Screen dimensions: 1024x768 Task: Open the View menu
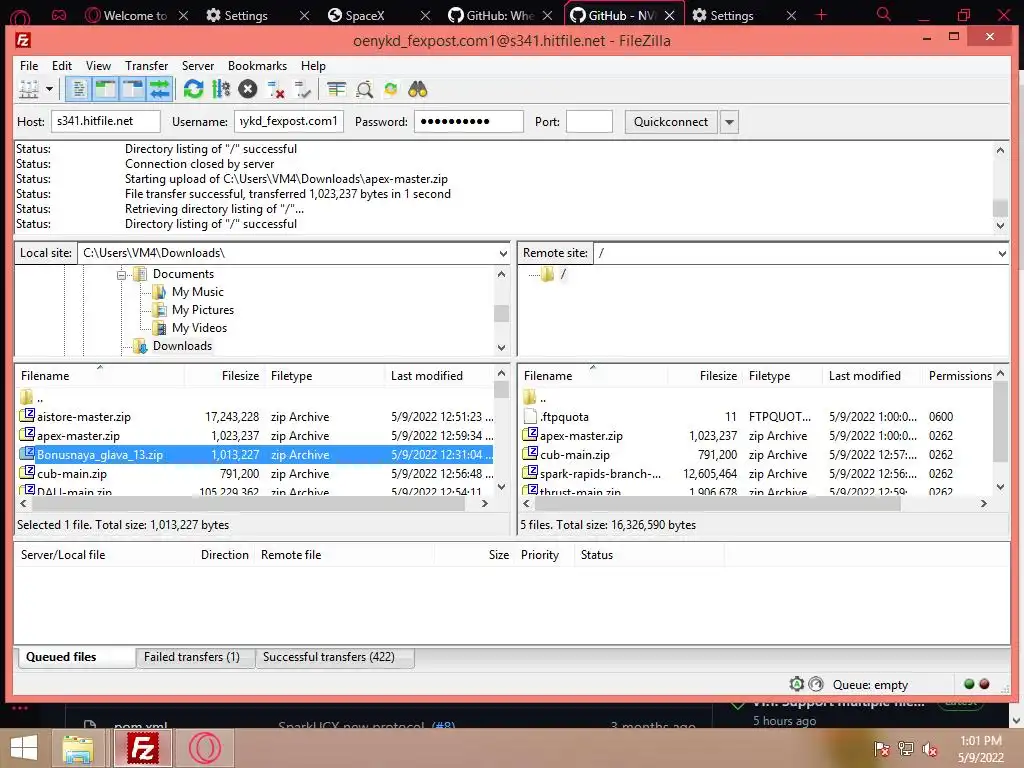[x=98, y=66]
